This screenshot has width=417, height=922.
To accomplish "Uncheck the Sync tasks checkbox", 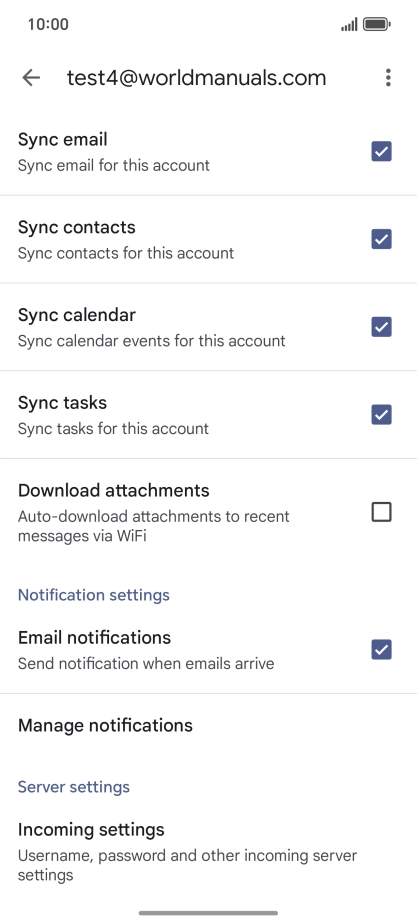I will click(381, 415).
